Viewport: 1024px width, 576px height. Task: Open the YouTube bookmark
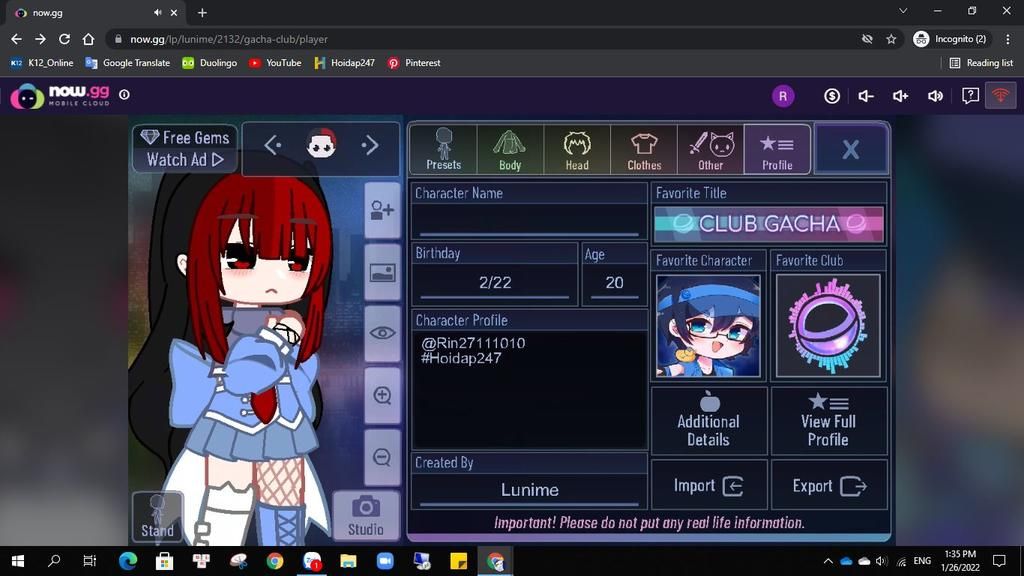(x=275, y=63)
